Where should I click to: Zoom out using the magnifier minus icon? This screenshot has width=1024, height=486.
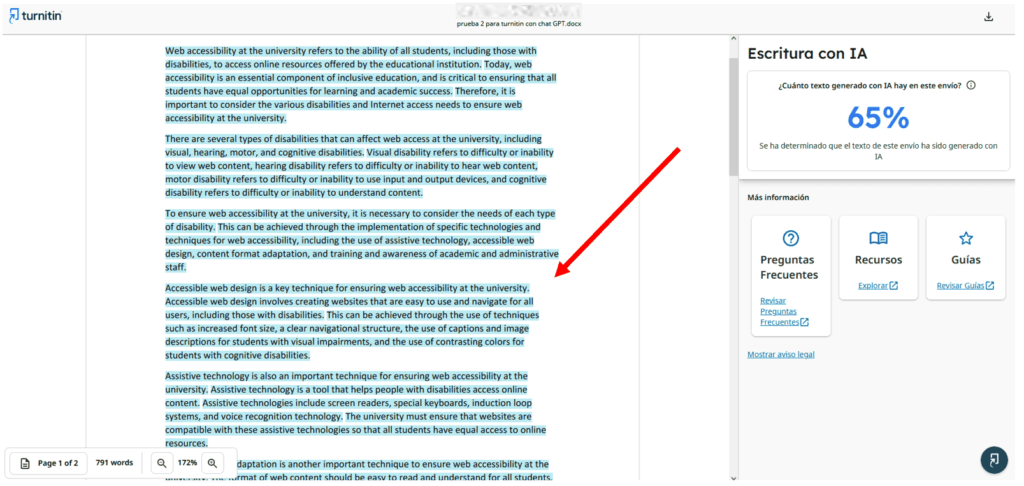tap(161, 463)
